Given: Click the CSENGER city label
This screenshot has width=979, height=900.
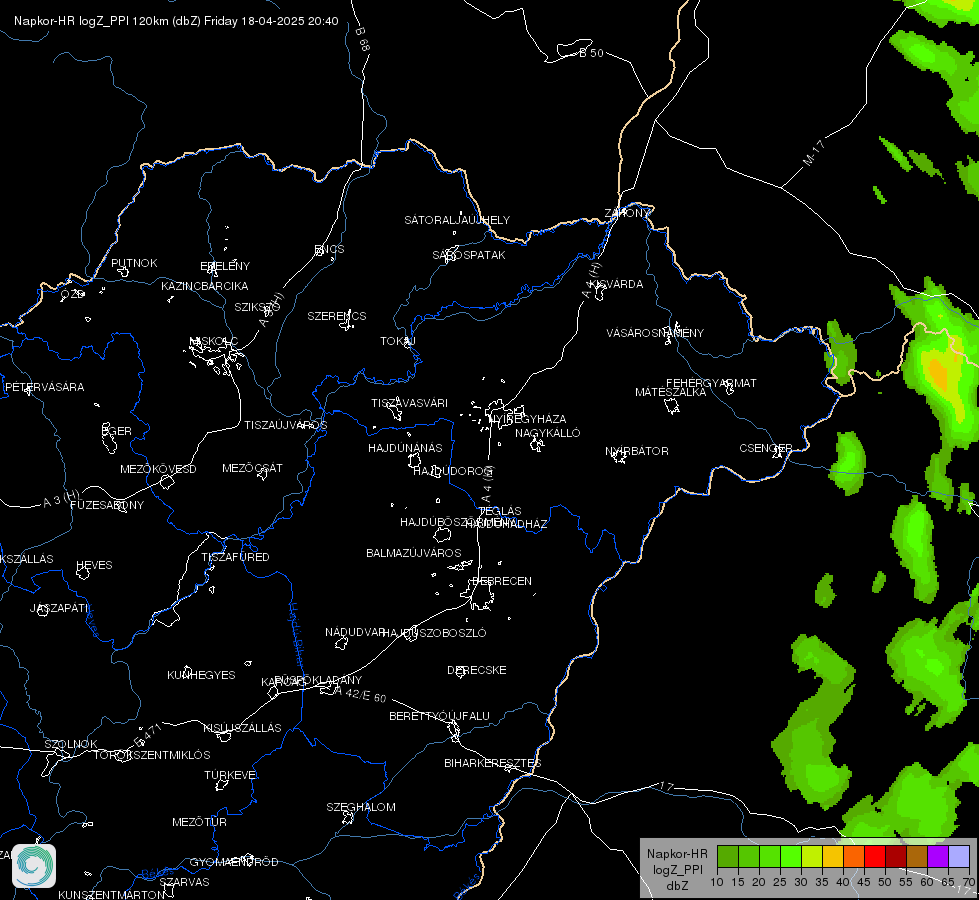Looking at the screenshot, I should [x=765, y=448].
